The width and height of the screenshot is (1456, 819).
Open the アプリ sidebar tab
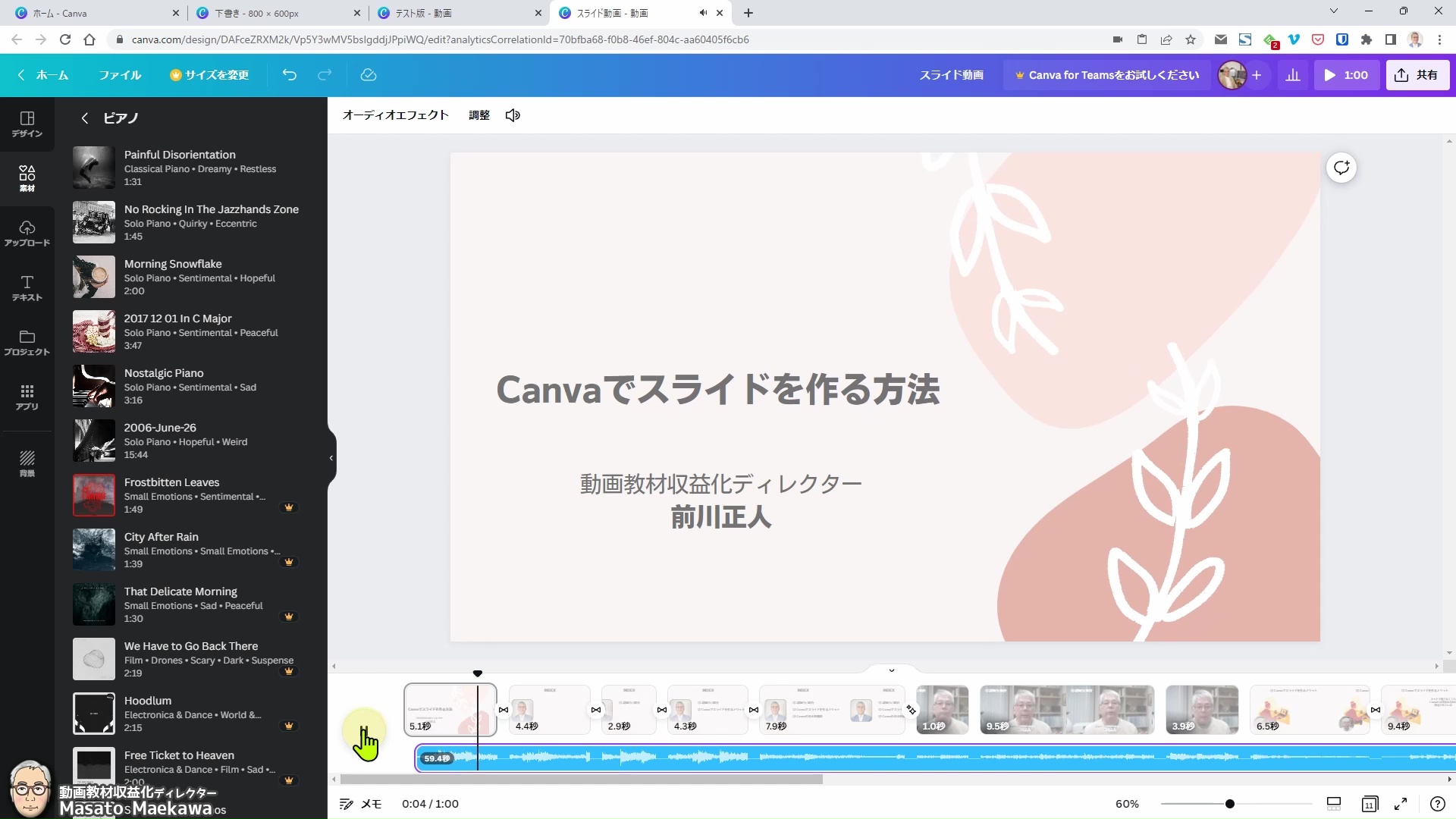(x=27, y=397)
